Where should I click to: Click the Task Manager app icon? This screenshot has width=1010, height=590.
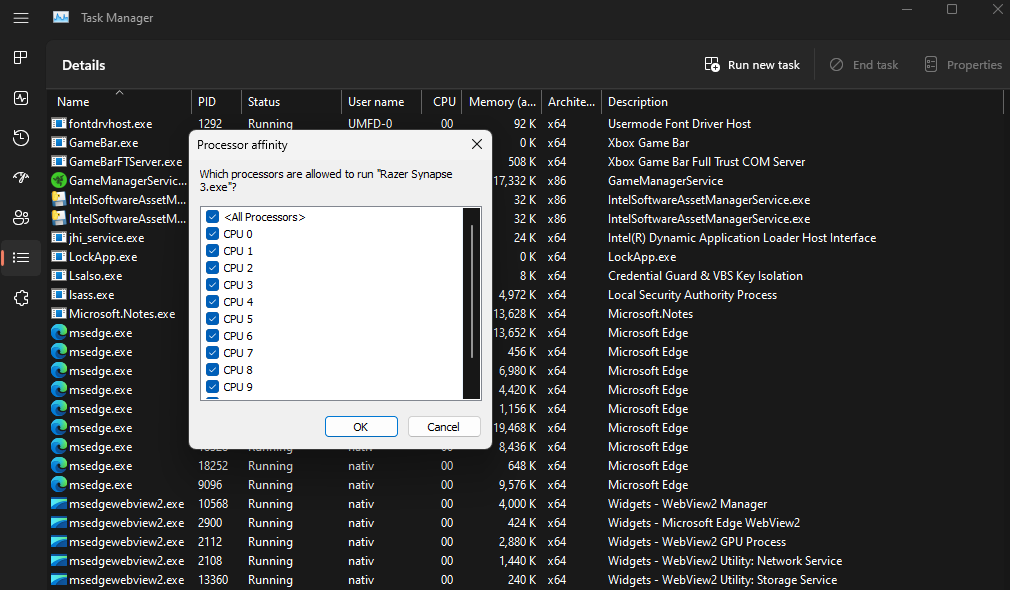[x=61, y=17]
